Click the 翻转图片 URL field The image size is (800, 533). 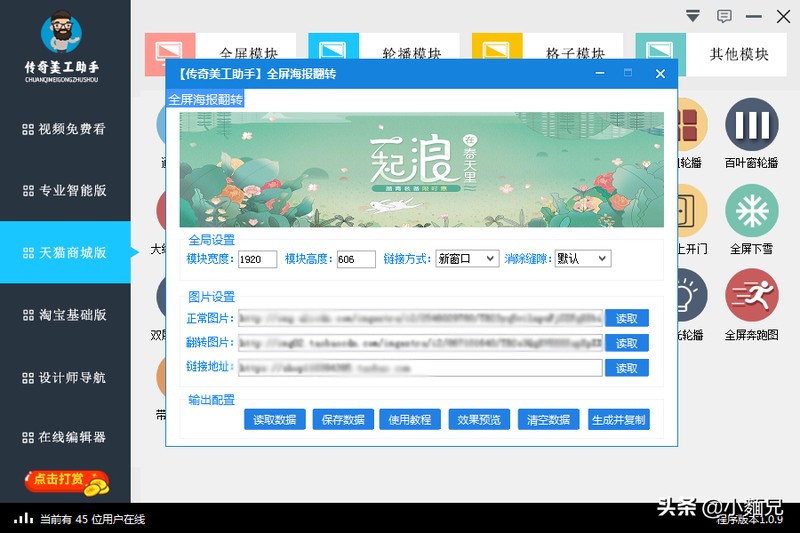click(x=420, y=343)
